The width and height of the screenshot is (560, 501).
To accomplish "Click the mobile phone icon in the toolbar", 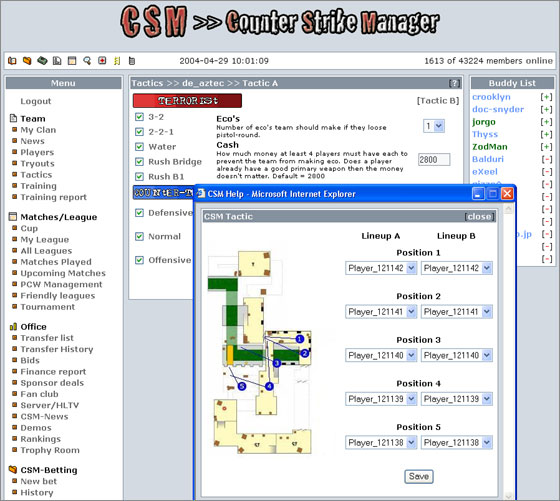I will pos(132,61).
